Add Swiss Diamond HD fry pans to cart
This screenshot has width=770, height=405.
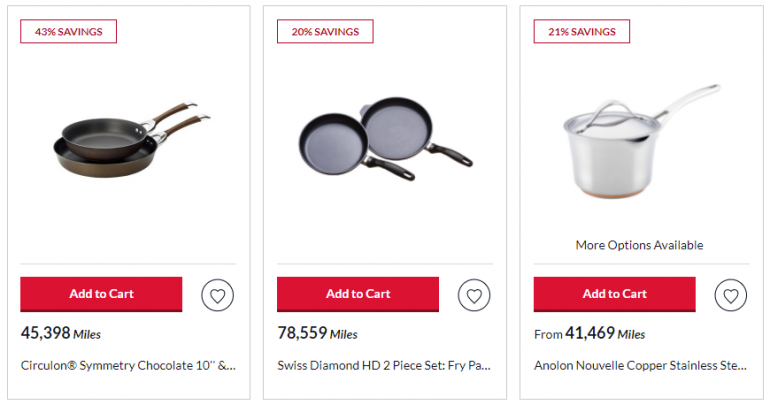(358, 294)
